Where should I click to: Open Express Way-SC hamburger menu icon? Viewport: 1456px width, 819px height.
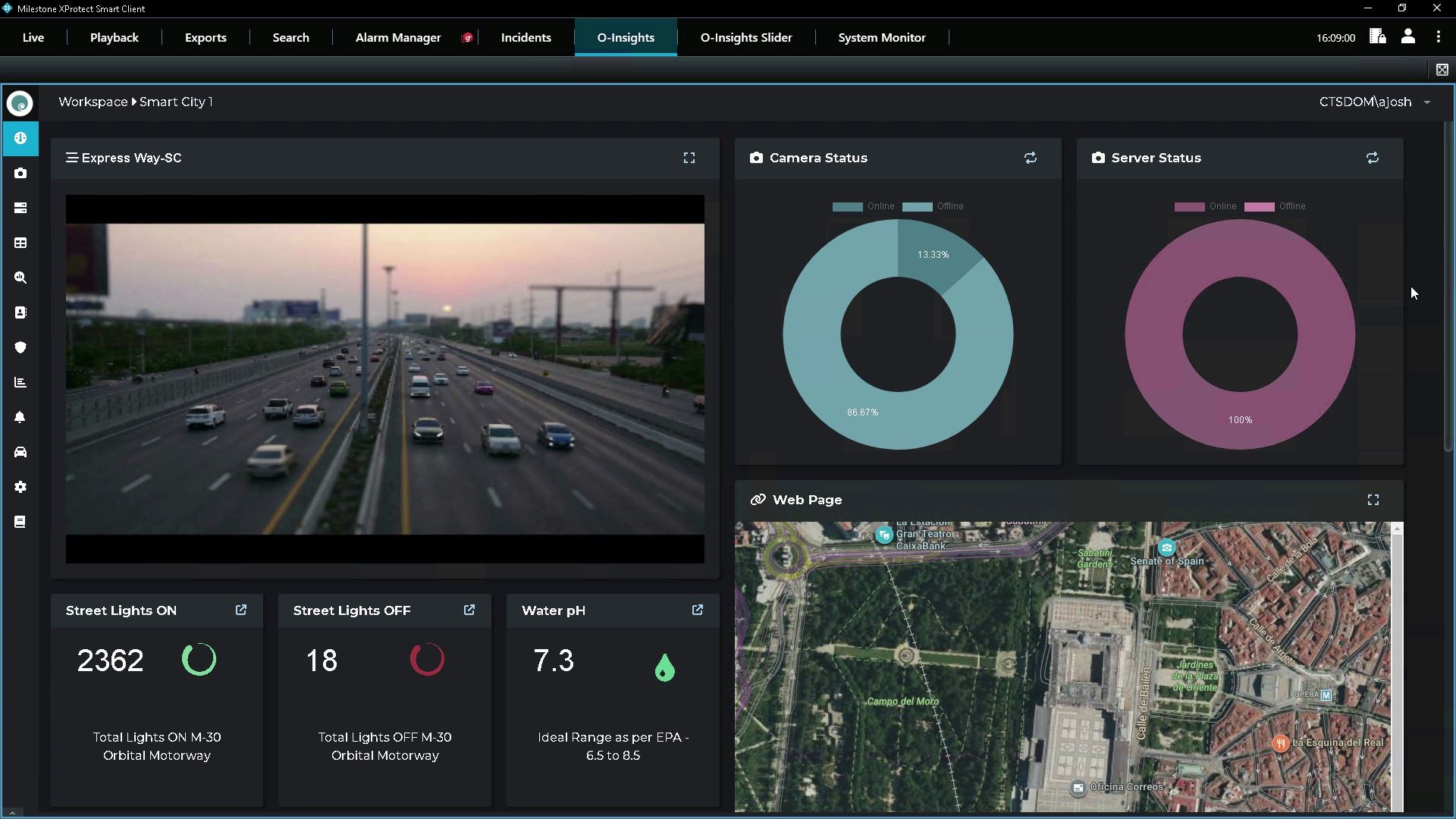pyautogui.click(x=71, y=158)
